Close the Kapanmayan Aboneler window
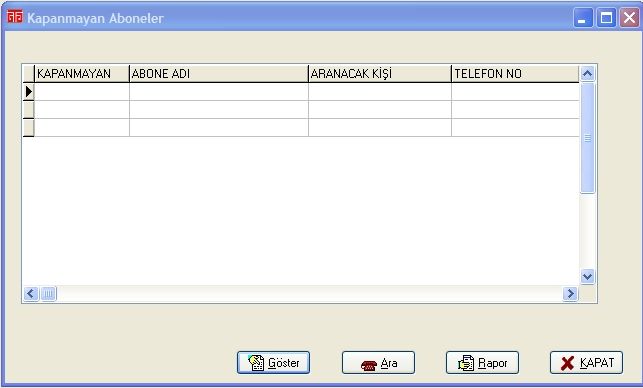 (x=629, y=18)
